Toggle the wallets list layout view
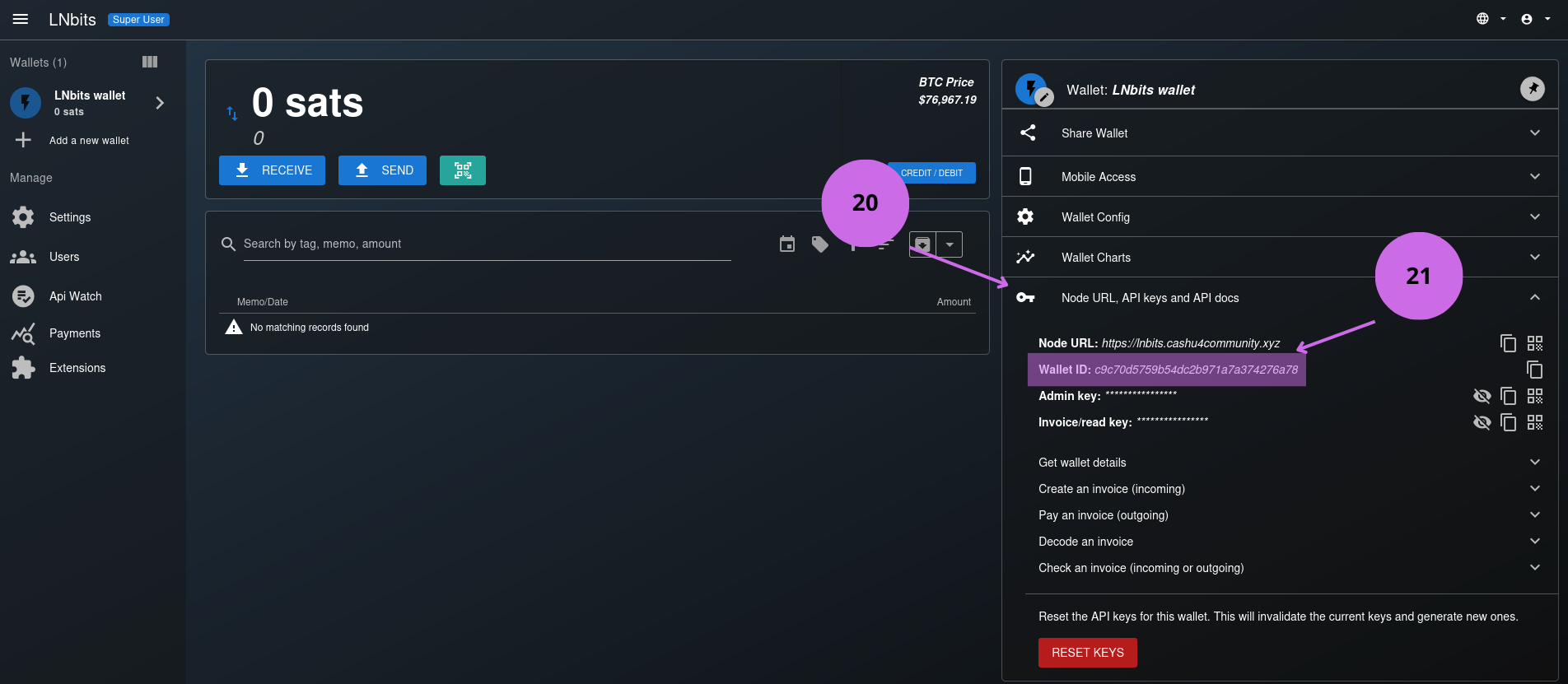The image size is (1568, 684). [x=150, y=62]
